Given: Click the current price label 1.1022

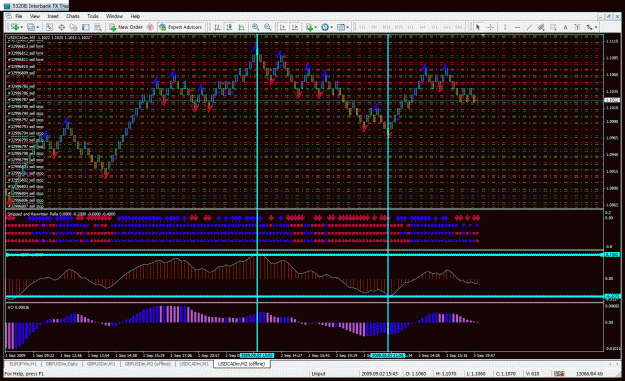Looking at the screenshot, I should click(612, 100).
